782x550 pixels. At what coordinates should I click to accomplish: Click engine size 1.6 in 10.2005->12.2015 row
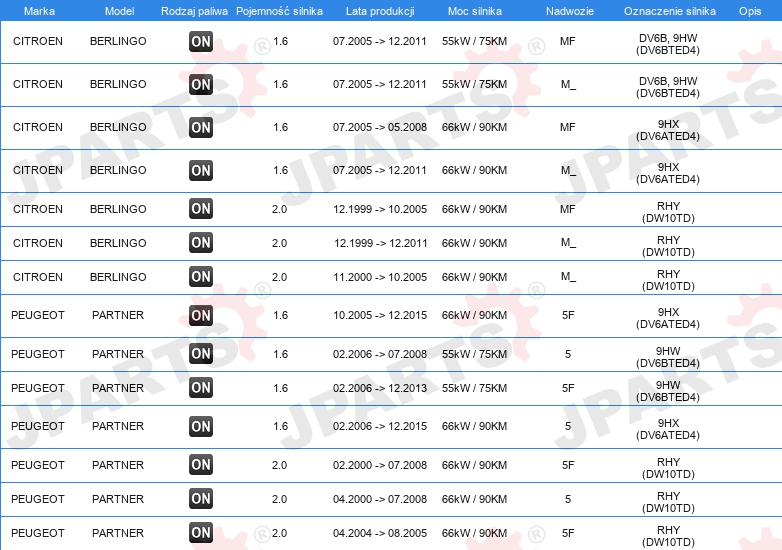tap(281, 315)
